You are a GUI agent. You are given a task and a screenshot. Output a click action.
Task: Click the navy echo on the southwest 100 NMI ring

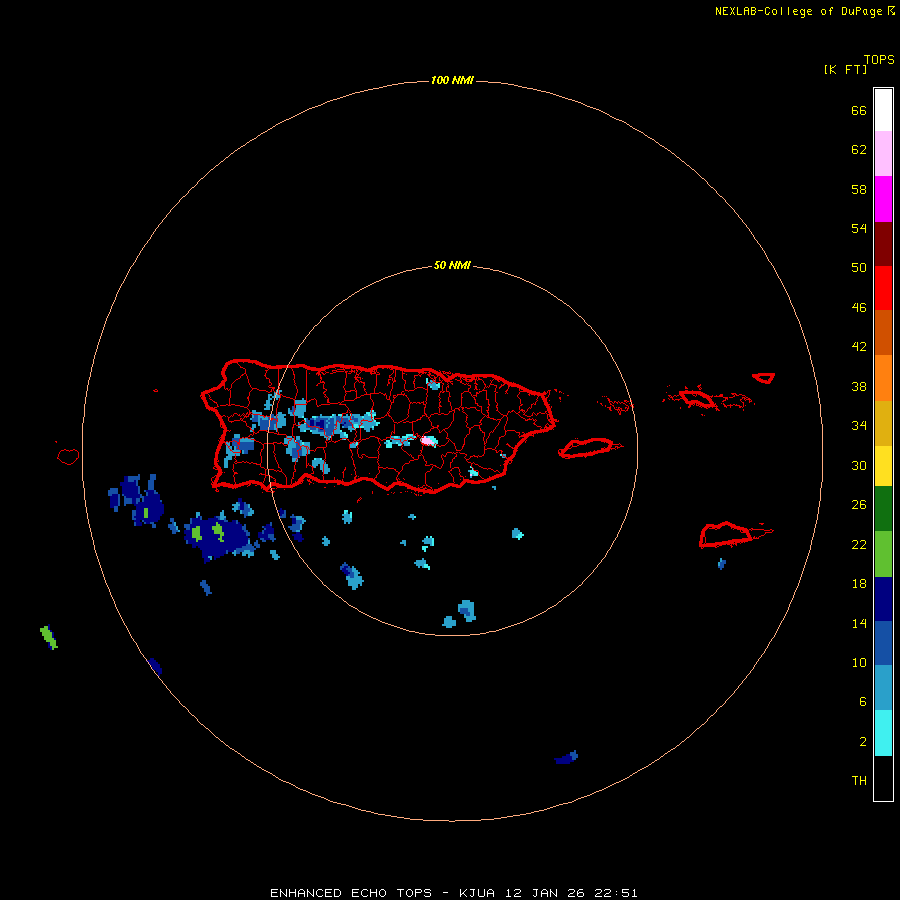point(155,666)
